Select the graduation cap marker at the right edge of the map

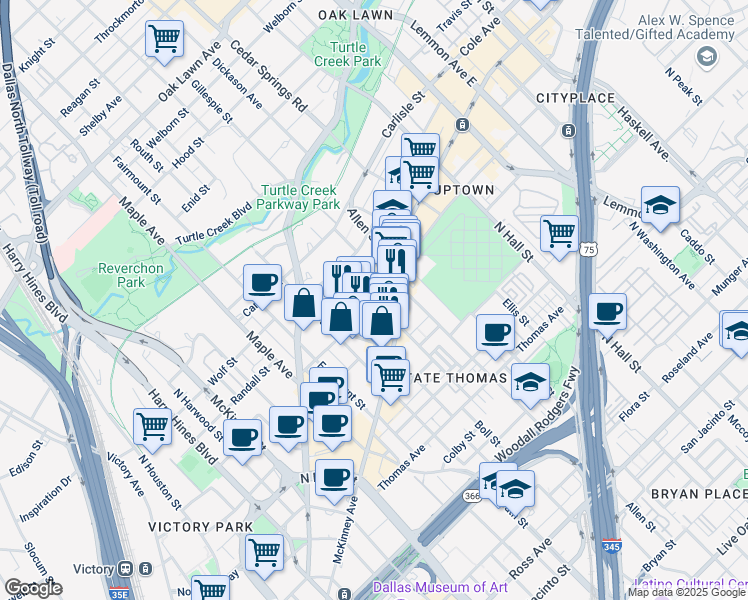click(736, 332)
